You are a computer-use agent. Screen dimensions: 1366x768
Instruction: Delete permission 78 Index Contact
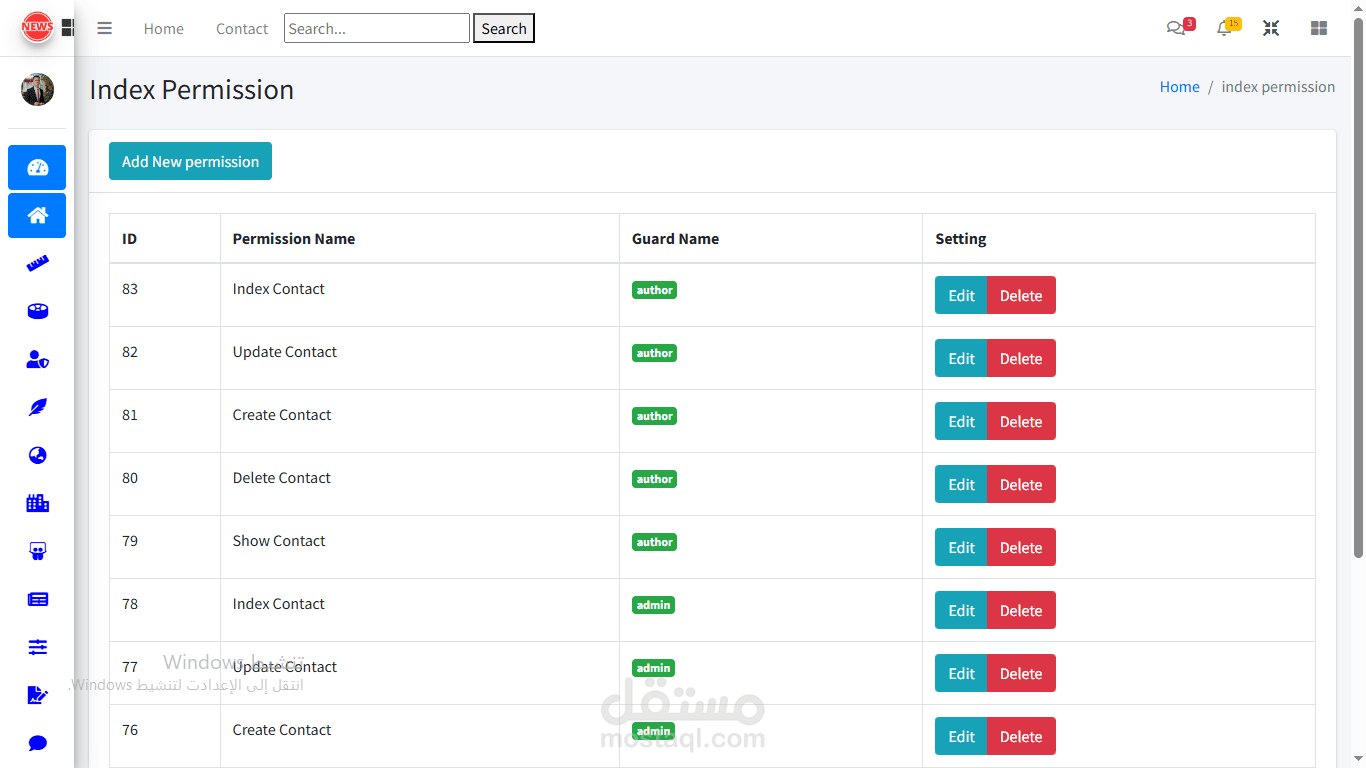pos(1021,610)
